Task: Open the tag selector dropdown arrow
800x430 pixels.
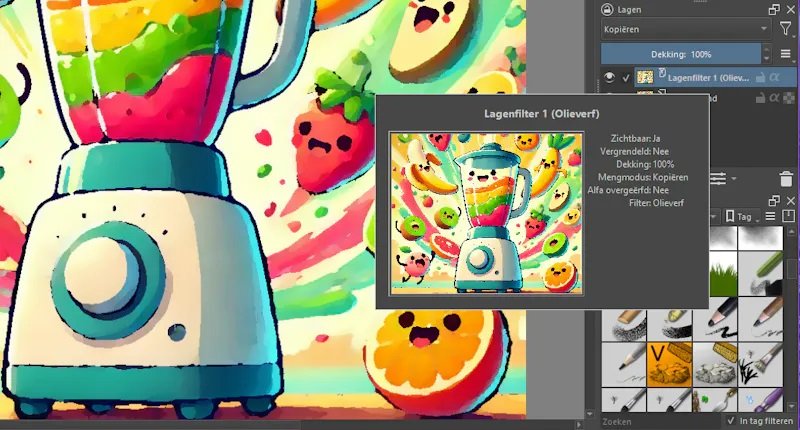Action: (x=713, y=217)
